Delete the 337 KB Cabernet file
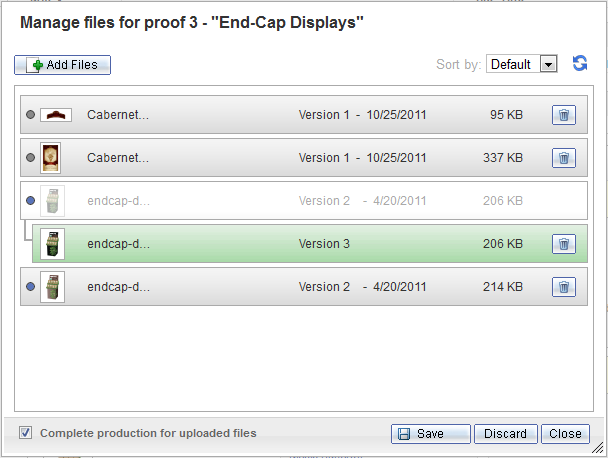Viewport: 608px width, 458px height. coord(563,158)
